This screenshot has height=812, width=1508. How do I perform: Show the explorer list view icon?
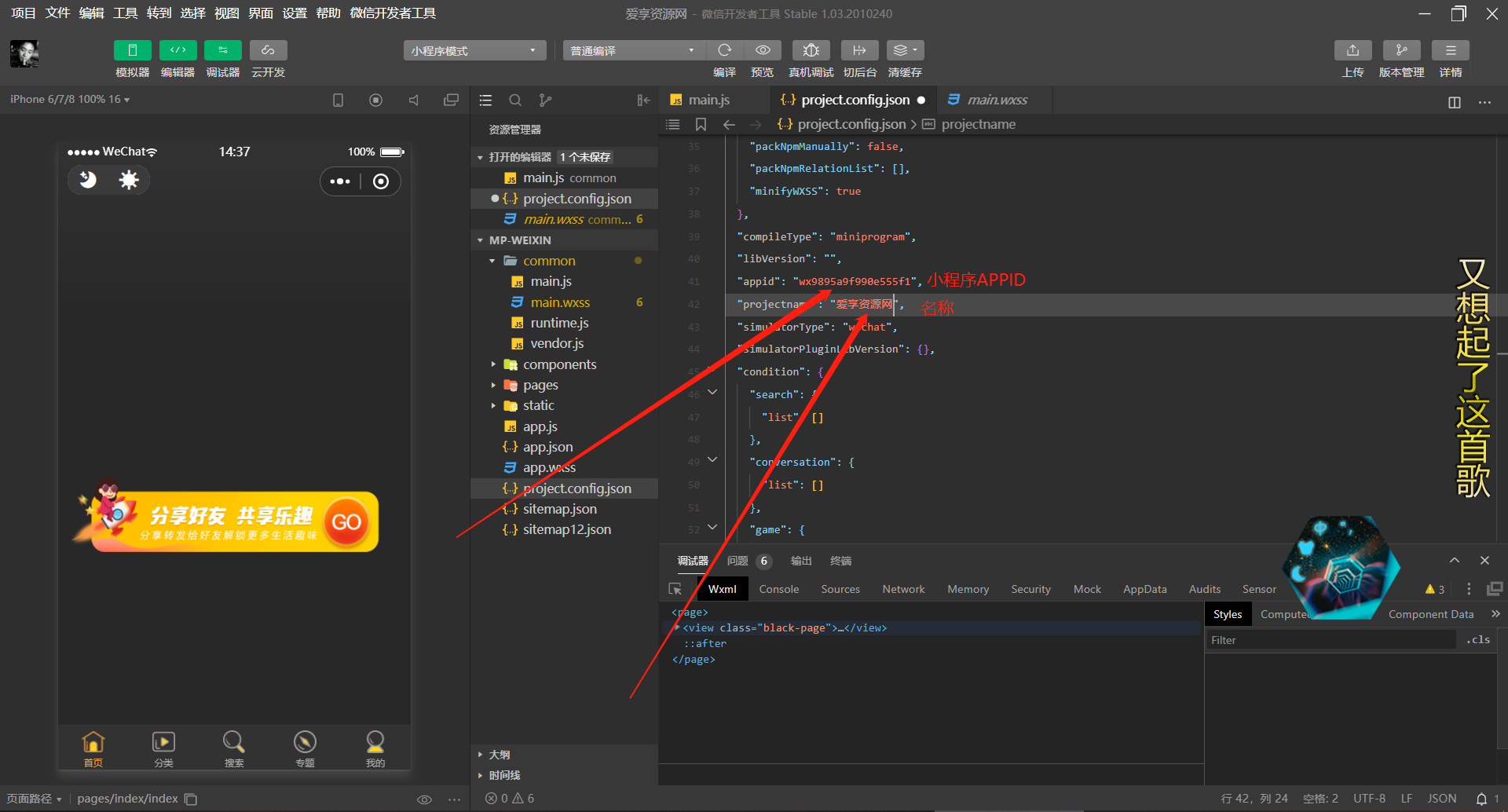tap(485, 101)
